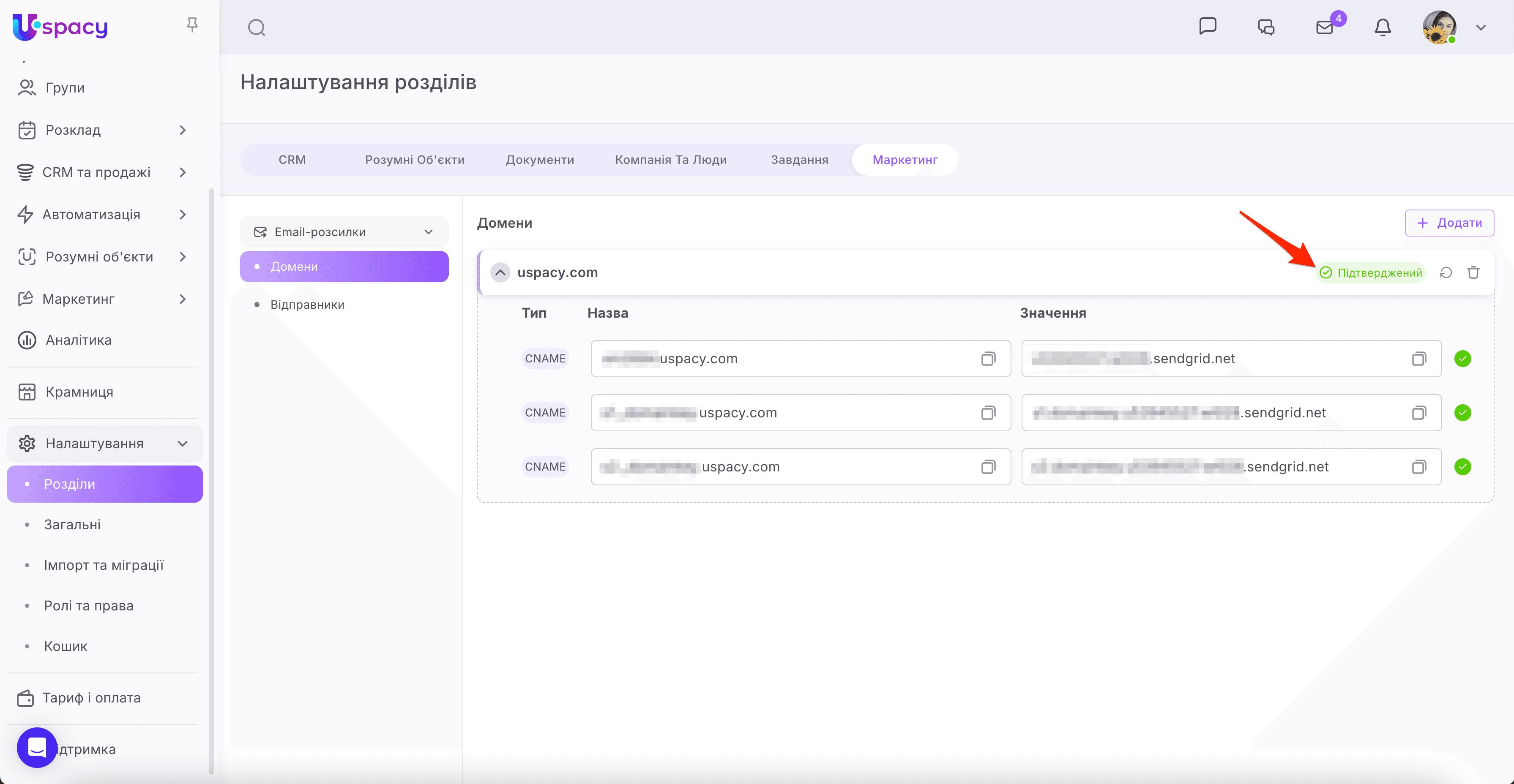Click the second CNAME name field
Viewport: 1514px width, 784px height.
click(782, 413)
